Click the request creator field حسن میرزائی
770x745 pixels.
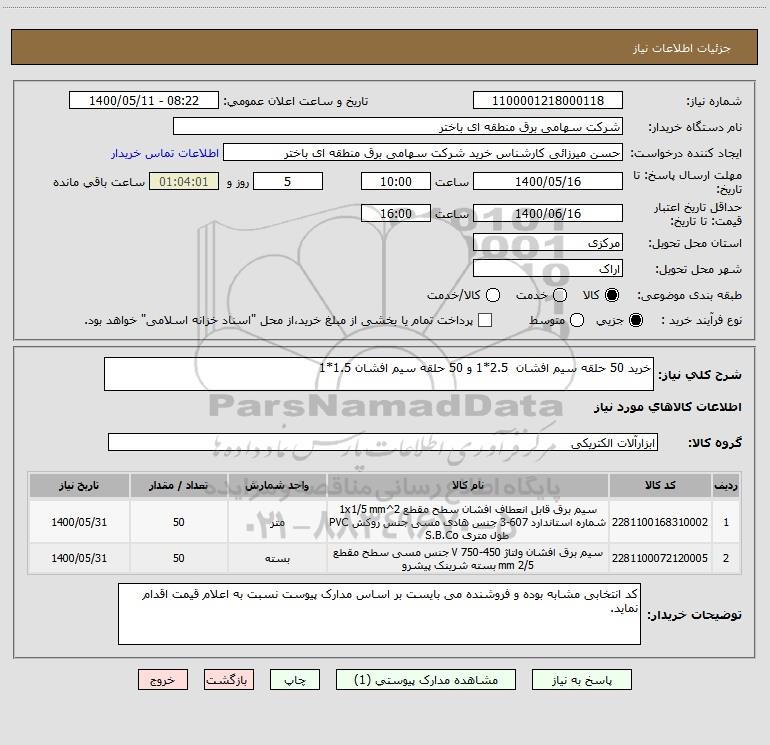(423, 153)
